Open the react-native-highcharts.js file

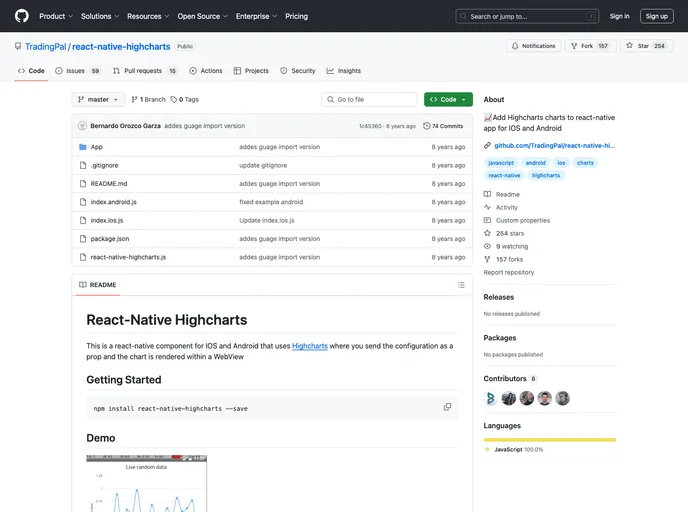[128, 258]
